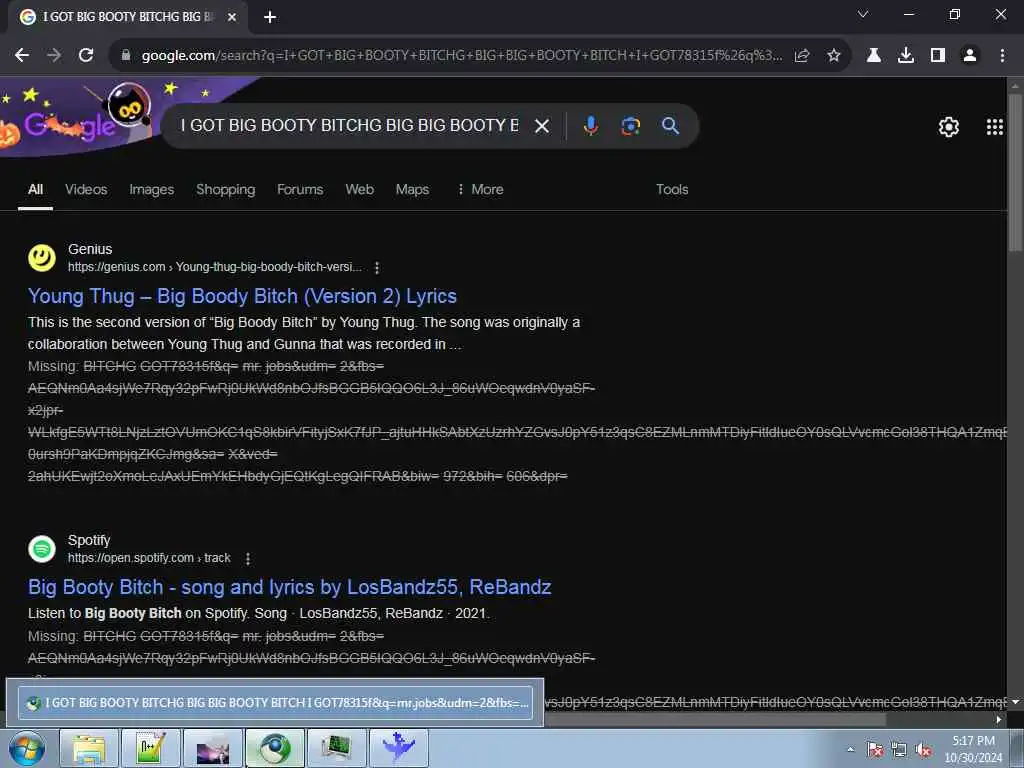The width and height of the screenshot is (1024, 768).
Task: Open more options for Spotify result
Action: click(x=248, y=558)
